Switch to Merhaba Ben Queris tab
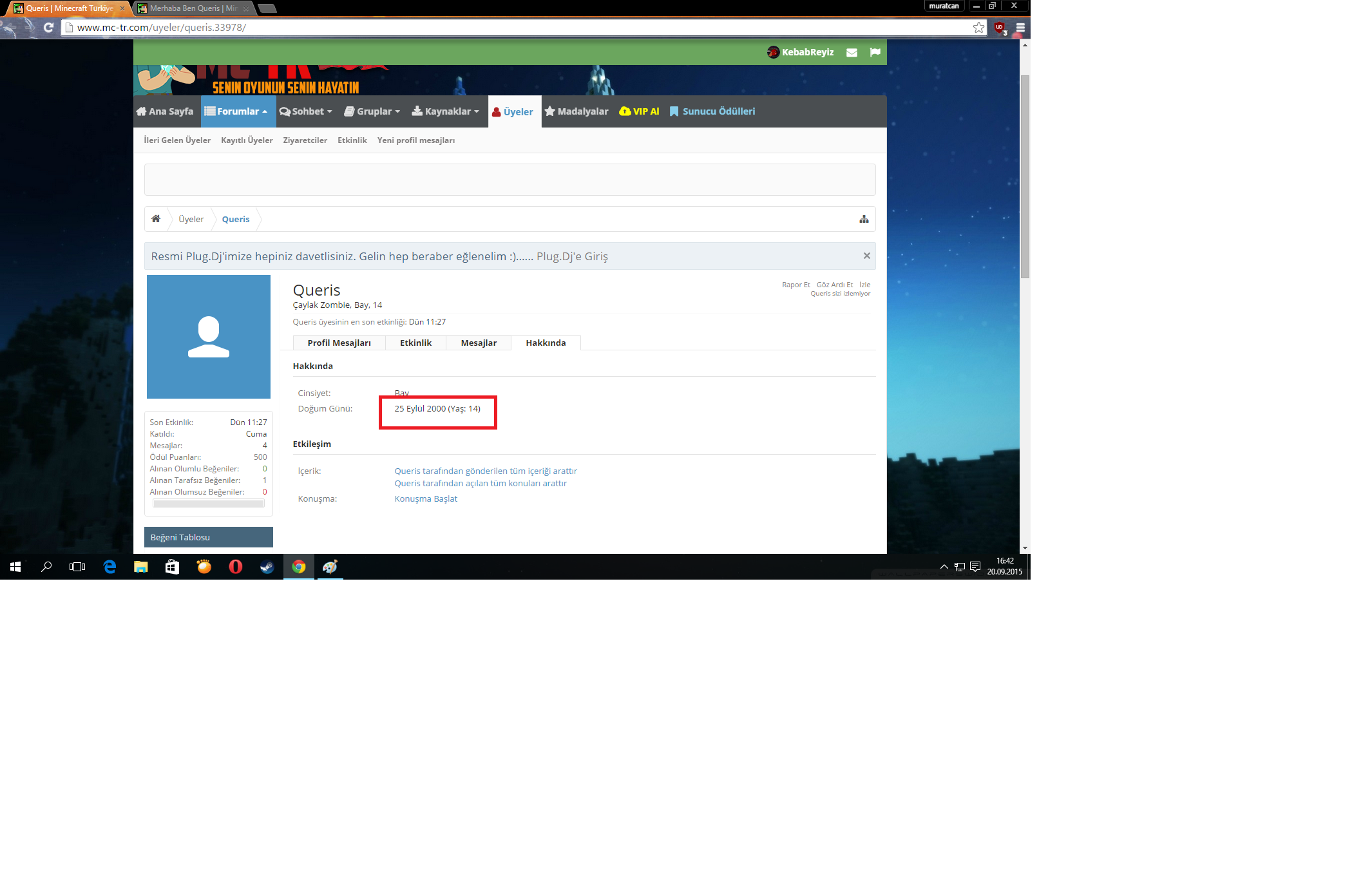1372x872 pixels. tap(193, 8)
